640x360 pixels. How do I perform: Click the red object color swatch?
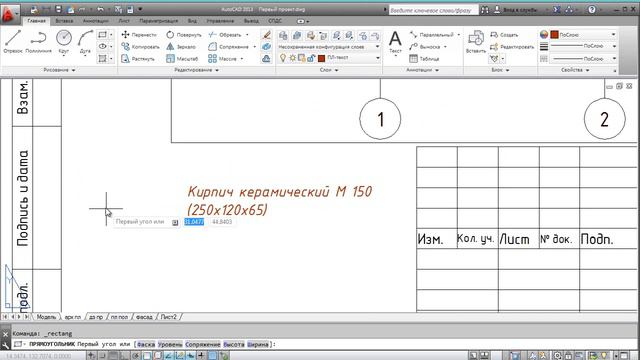(x=554, y=35)
